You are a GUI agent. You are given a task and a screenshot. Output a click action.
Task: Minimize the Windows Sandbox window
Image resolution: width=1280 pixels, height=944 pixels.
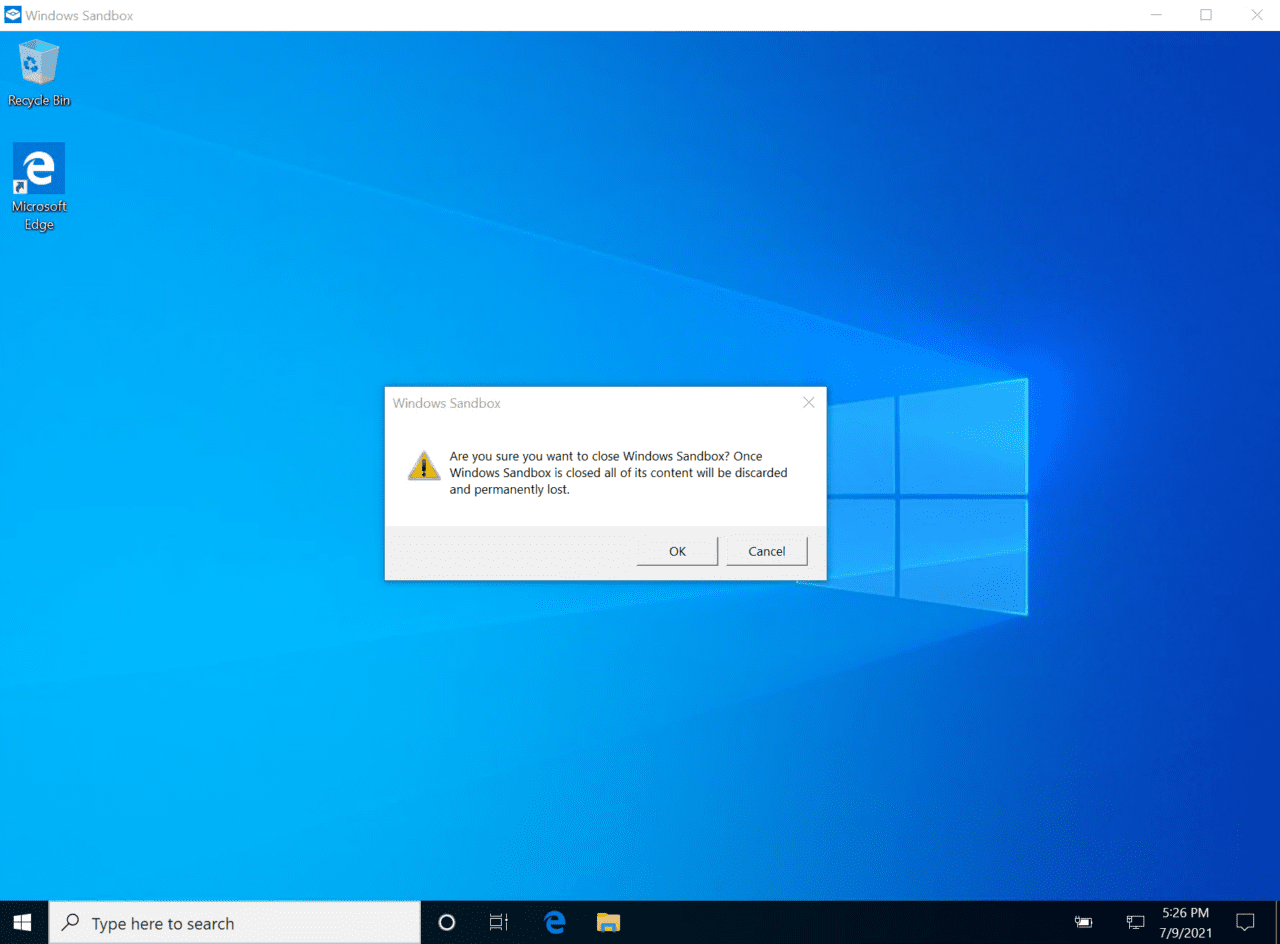pos(1156,15)
